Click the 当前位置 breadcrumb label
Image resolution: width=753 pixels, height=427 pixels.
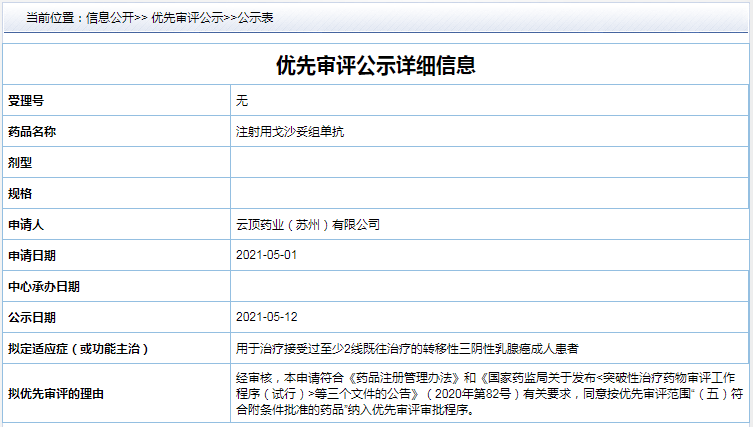point(49,18)
